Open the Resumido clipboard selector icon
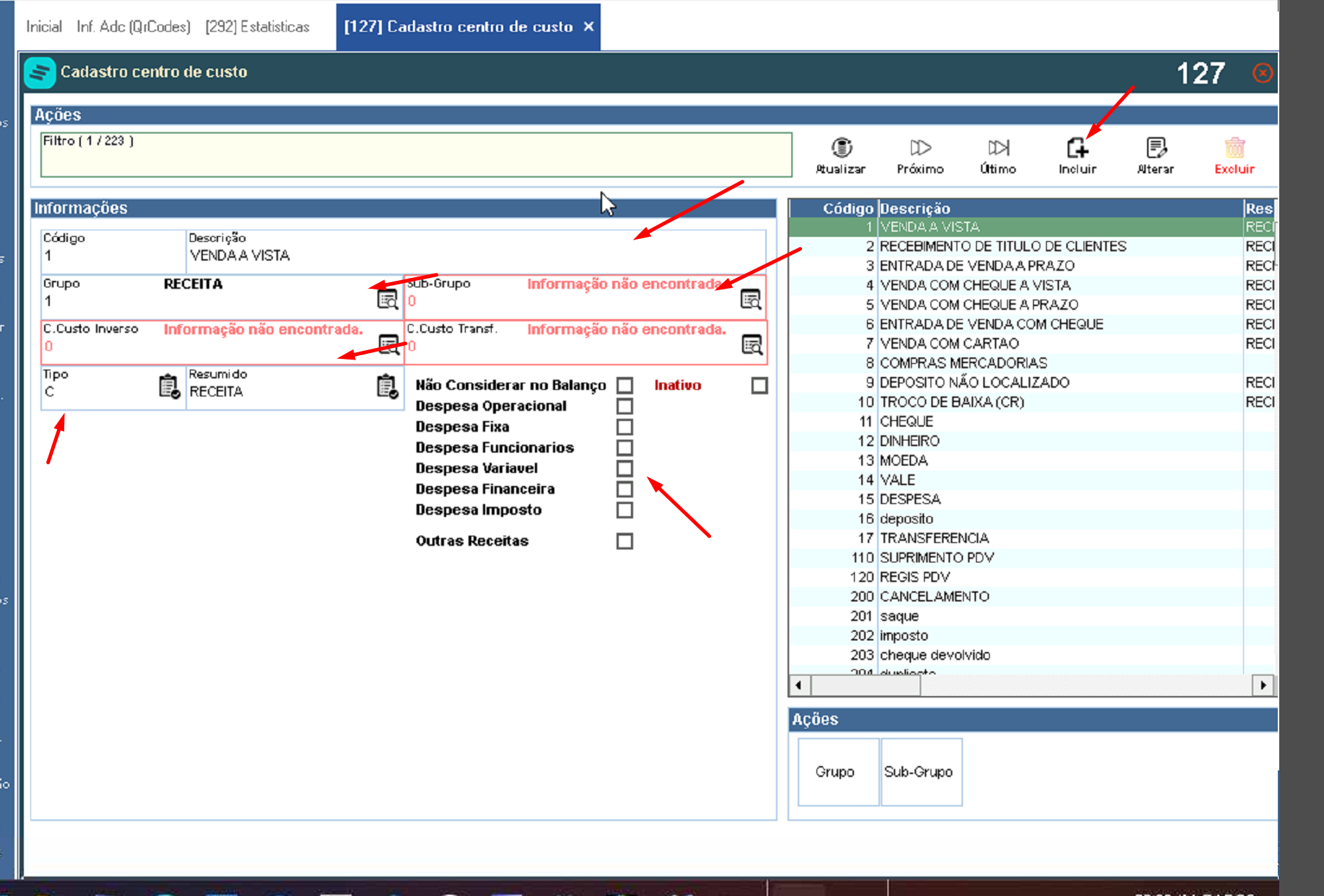Viewport: 1324px width, 896px height. pyautogui.click(x=388, y=386)
